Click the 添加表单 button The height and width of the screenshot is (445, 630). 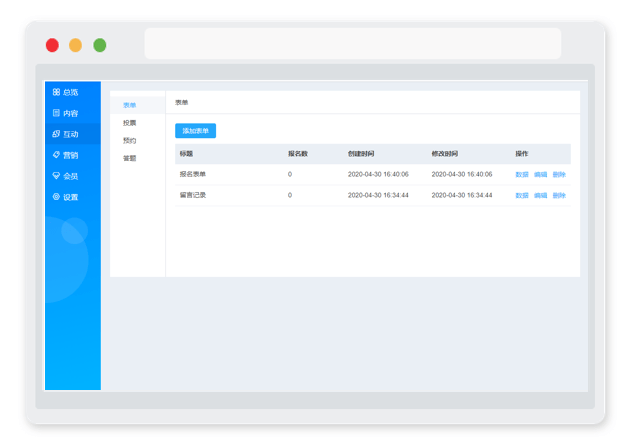point(196,131)
